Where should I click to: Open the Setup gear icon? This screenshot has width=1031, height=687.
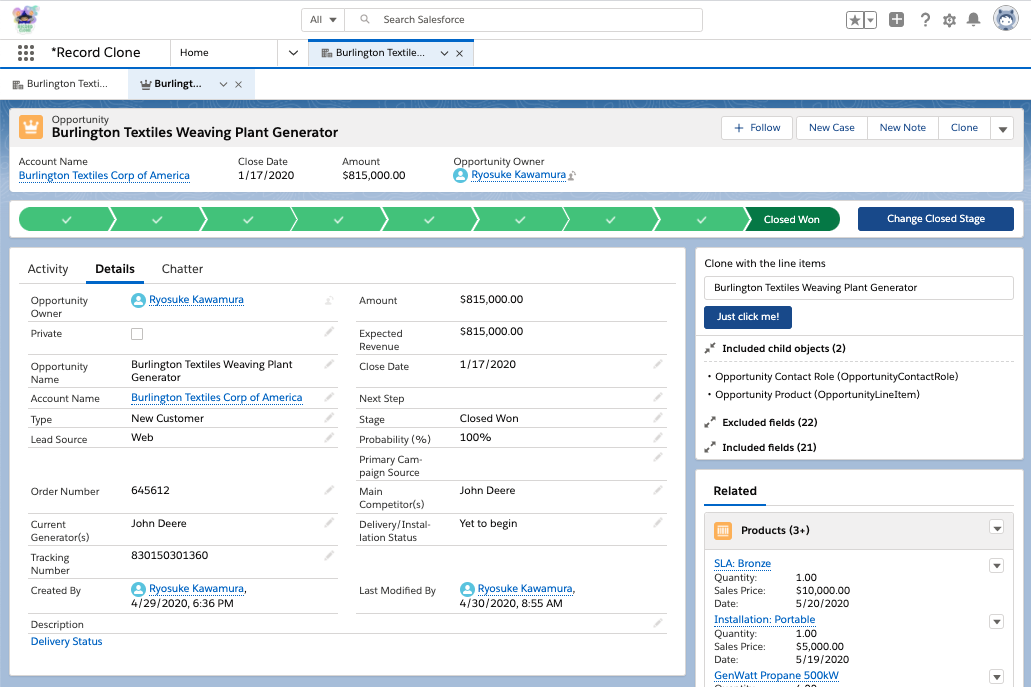[949, 20]
